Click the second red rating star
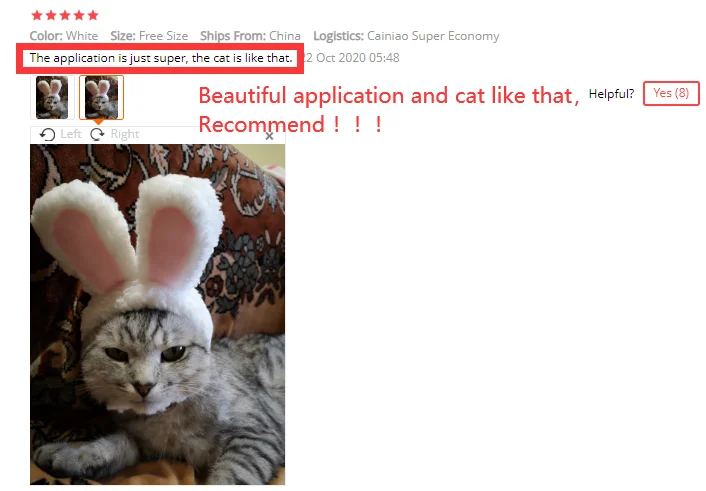 (51, 15)
